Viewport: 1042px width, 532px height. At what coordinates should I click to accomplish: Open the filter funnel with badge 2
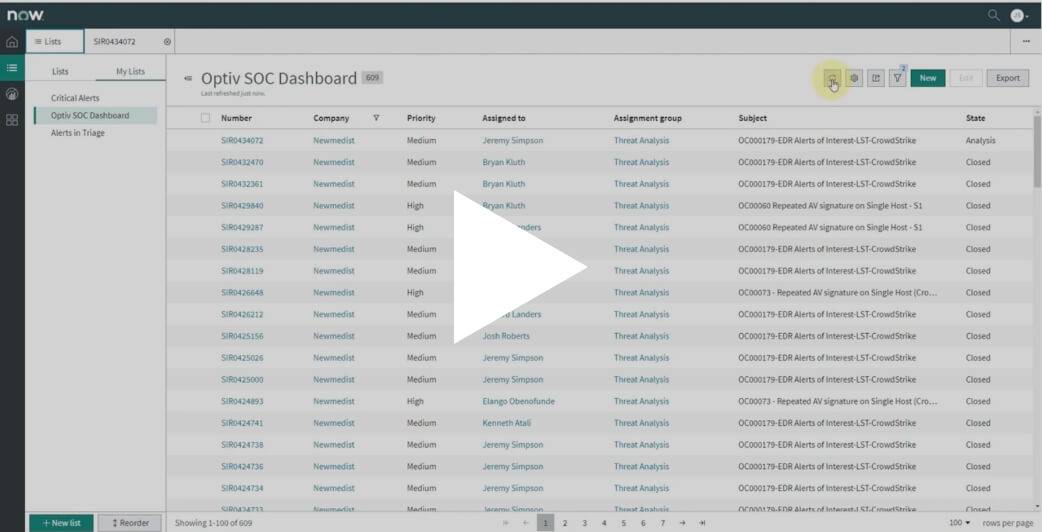pos(898,78)
